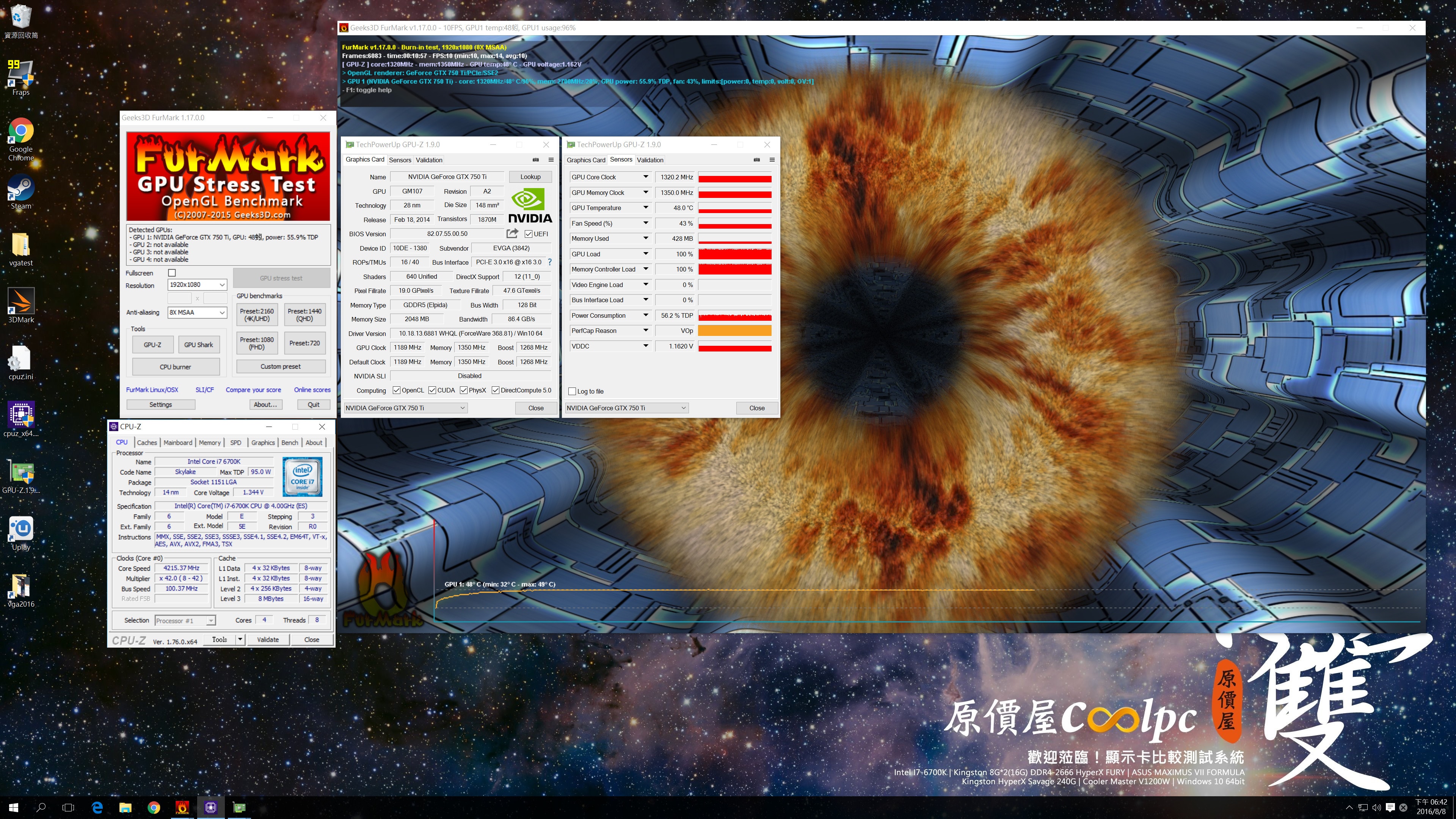Open the cpuz.ini file icon
The width and height of the screenshot is (1456, 819).
21,362
